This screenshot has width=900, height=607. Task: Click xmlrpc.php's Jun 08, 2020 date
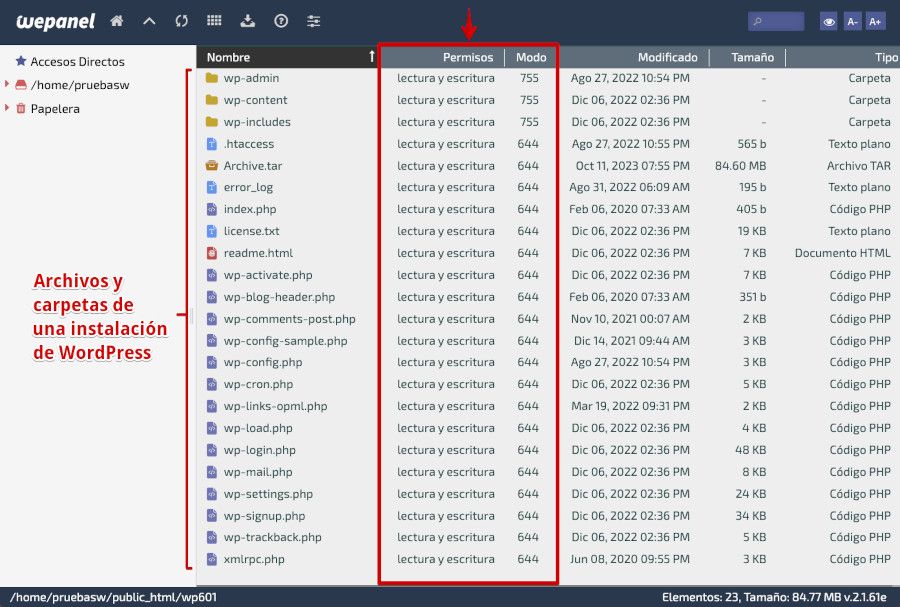630,559
